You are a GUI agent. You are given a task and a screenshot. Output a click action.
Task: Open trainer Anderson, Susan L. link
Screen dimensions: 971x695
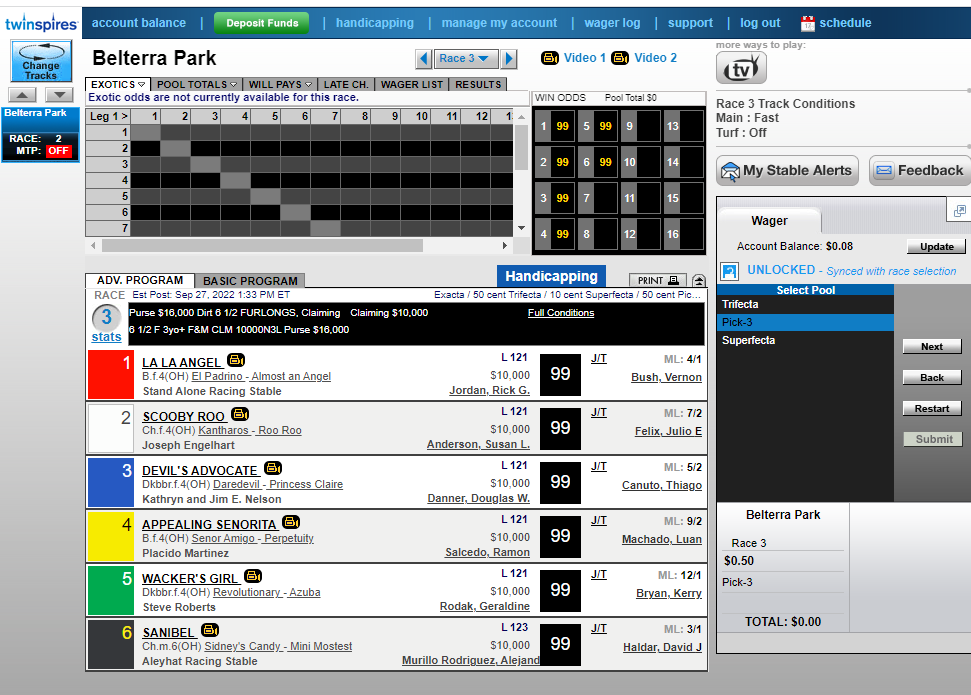[478, 444]
